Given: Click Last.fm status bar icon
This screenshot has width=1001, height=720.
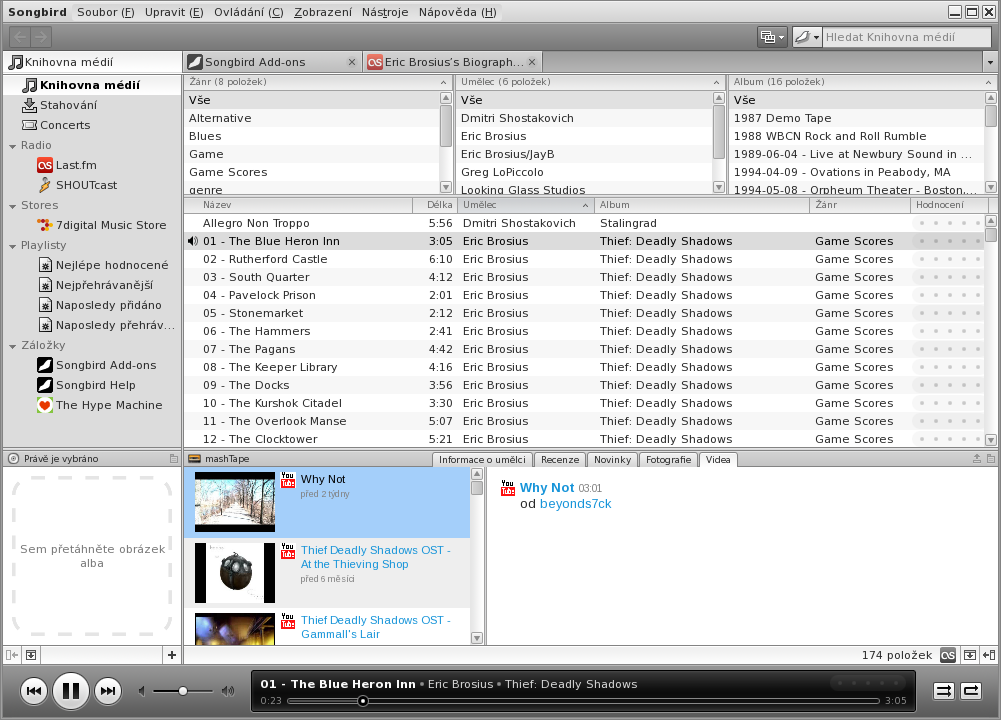Looking at the screenshot, I should (948, 655).
